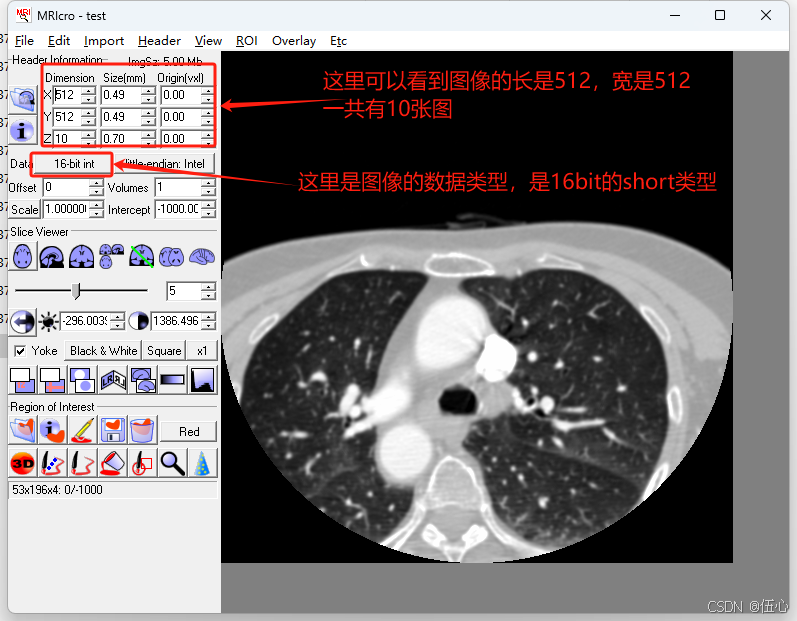Select the oblique slice icon with green line
The height and width of the screenshot is (621, 797).
(x=142, y=256)
